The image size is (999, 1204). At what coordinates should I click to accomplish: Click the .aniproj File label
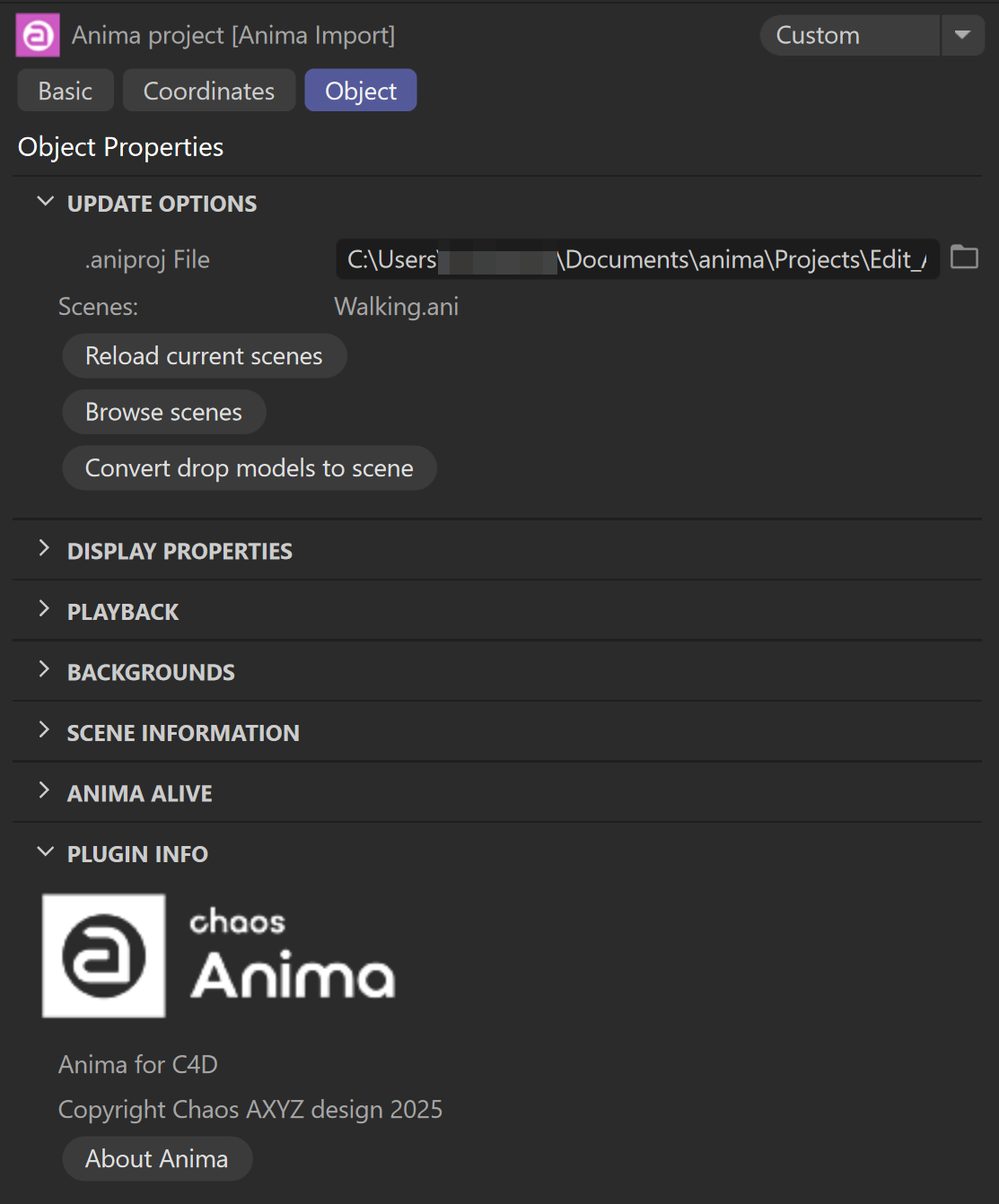pos(147,260)
